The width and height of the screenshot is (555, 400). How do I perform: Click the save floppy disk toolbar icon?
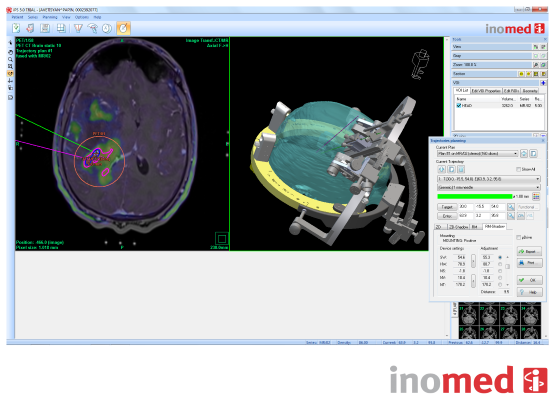45,28
